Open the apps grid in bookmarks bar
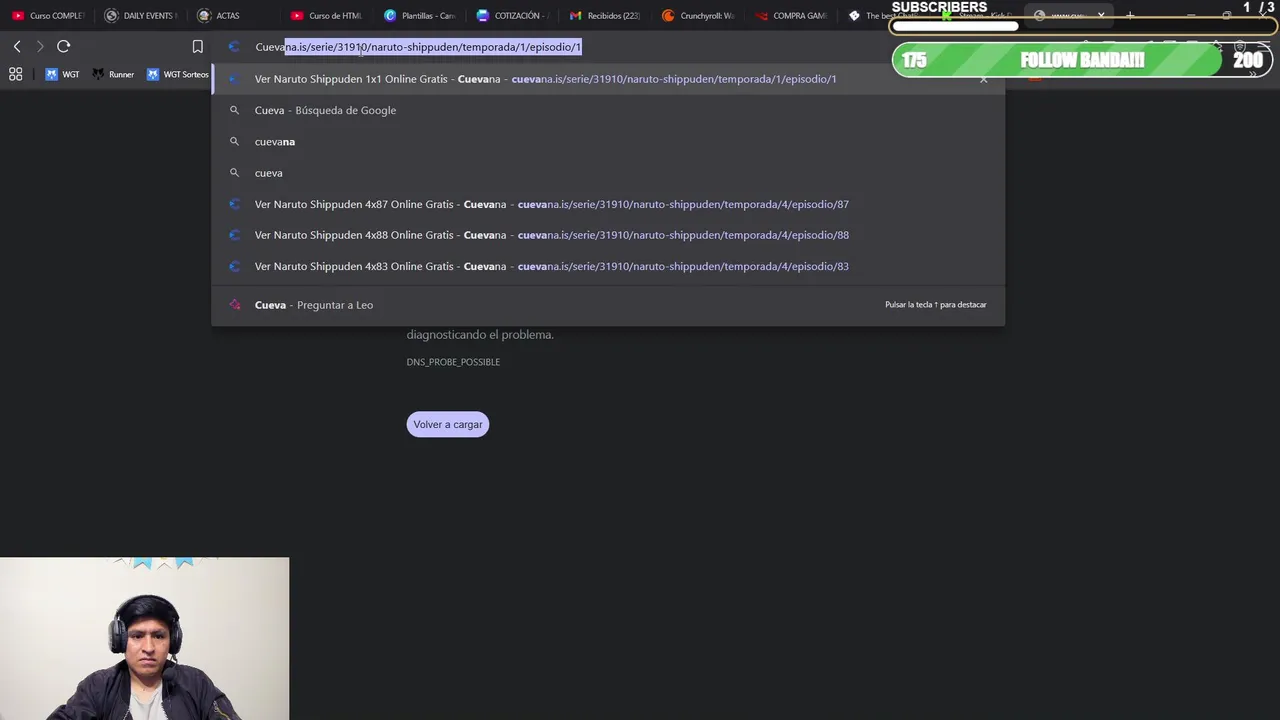Image resolution: width=1280 pixels, height=720 pixels. [16, 74]
